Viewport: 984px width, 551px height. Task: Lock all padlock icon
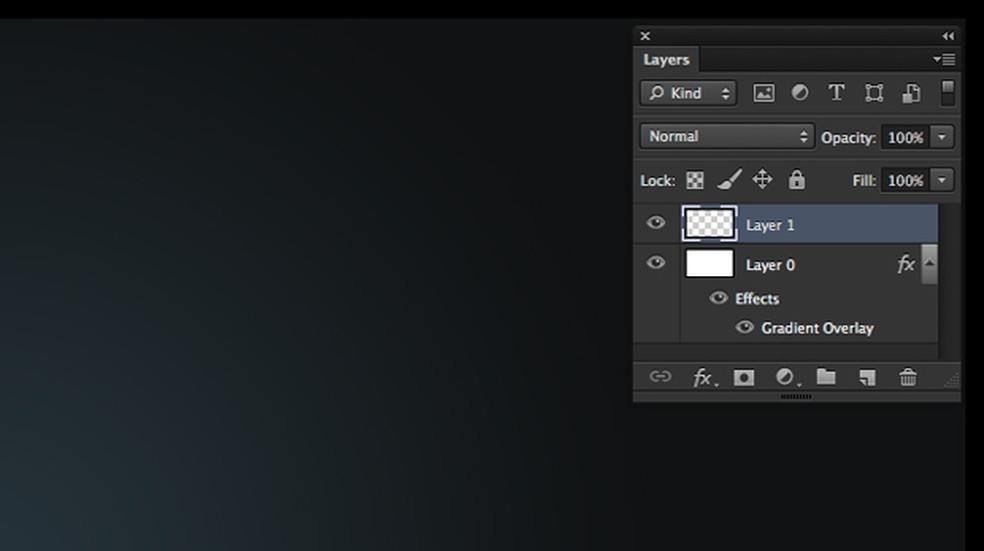(796, 179)
